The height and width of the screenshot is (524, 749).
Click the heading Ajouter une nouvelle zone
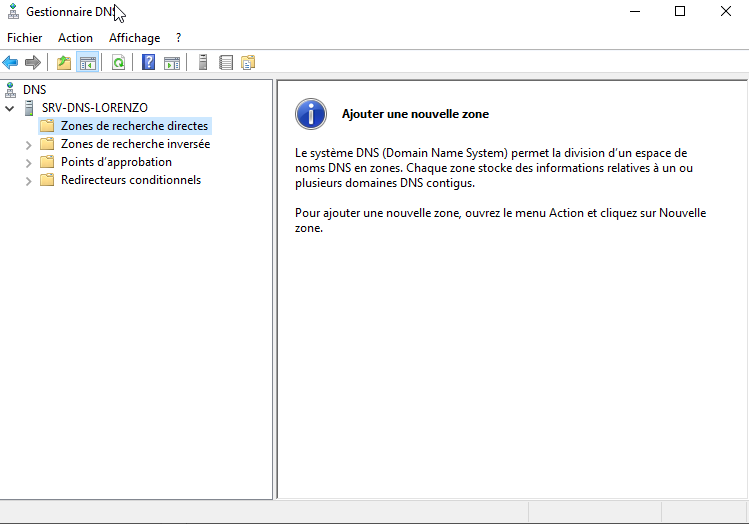click(x=415, y=114)
